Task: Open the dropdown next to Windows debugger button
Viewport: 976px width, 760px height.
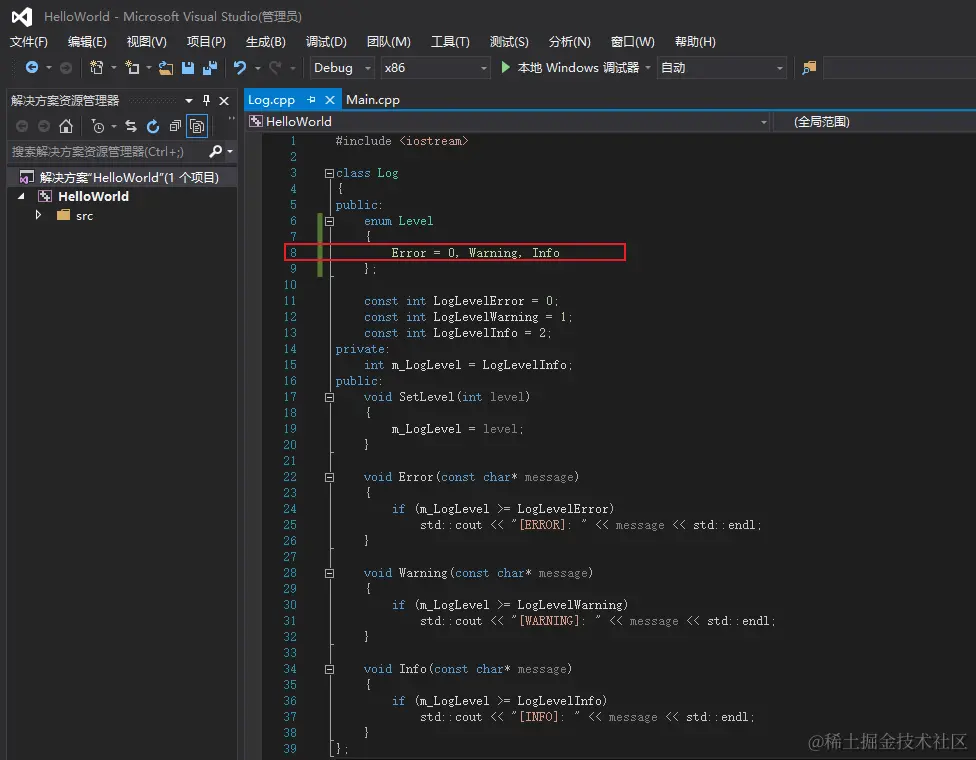Action: pos(648,67)
